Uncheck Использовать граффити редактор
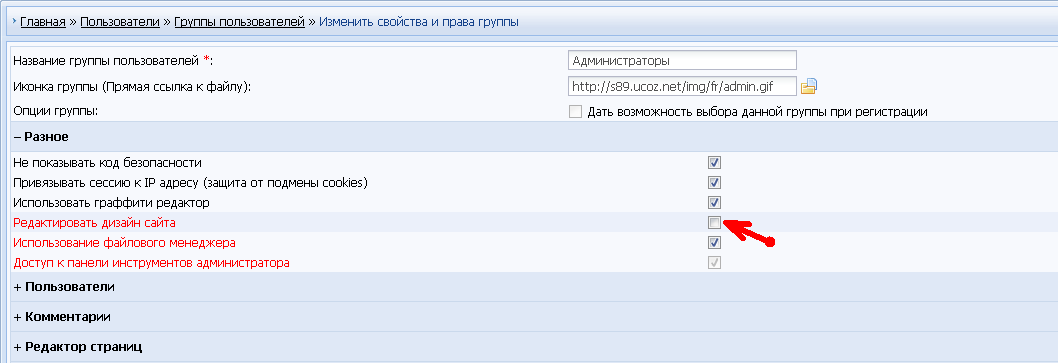The height and width of the screenshot is (363, 1058). [715, 202]
